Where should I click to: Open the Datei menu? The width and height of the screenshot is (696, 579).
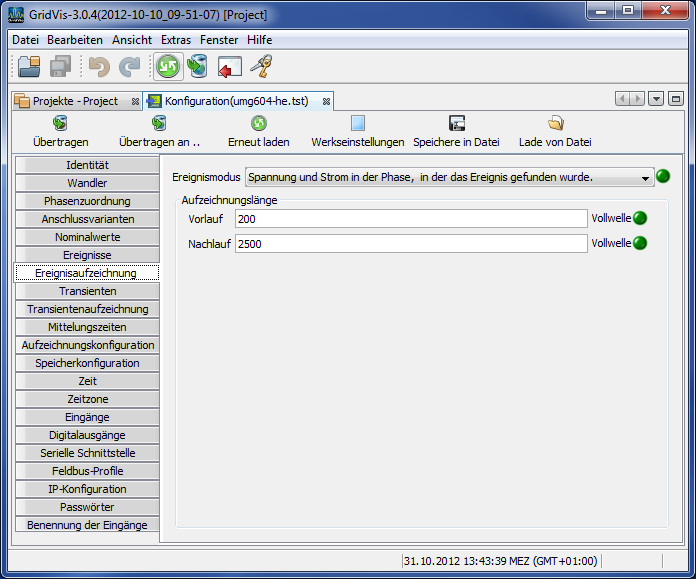point(25,40)
